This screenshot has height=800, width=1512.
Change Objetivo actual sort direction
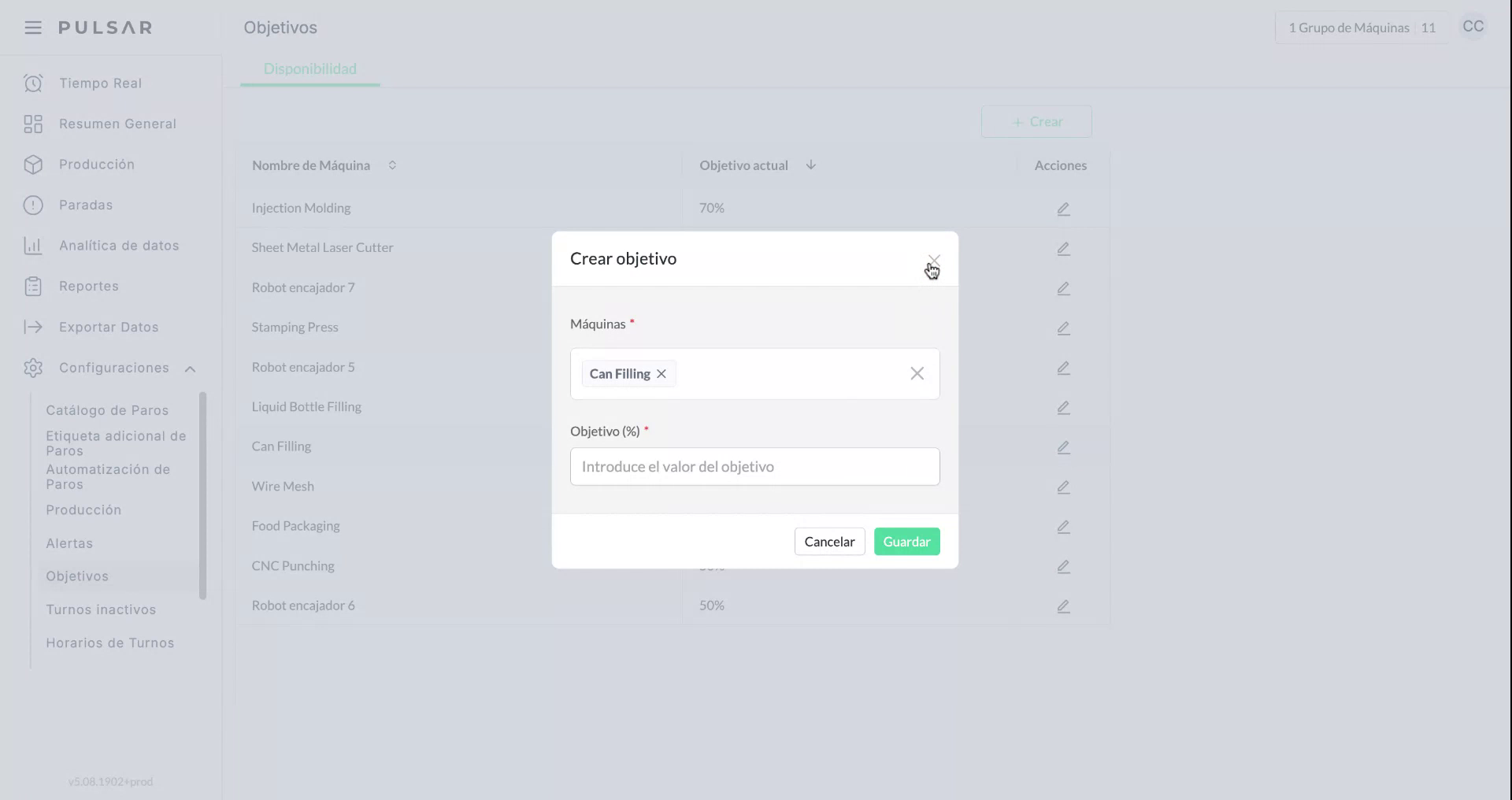click(x=811, y=165)
